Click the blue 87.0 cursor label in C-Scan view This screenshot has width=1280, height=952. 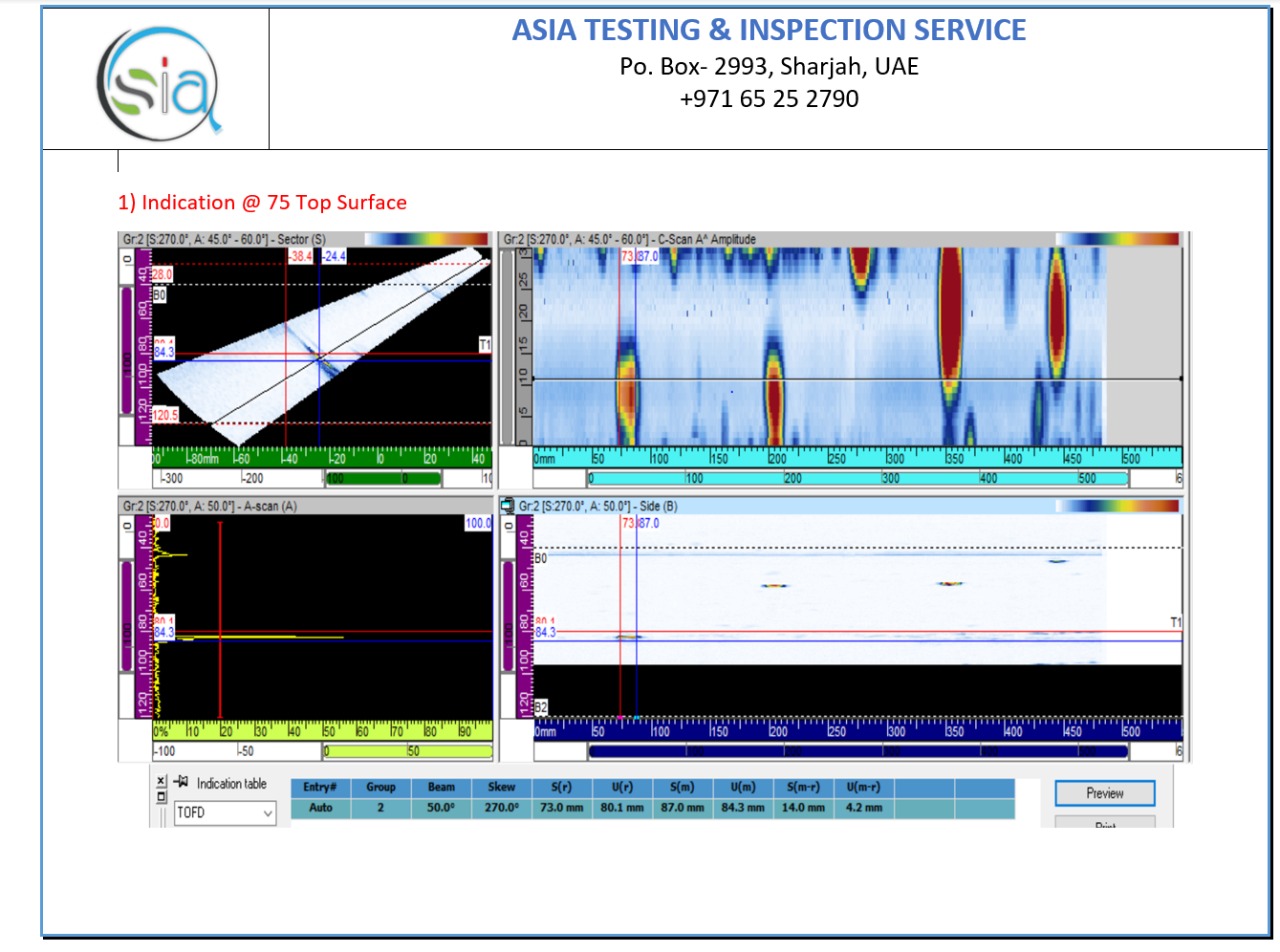coord(648,257)
